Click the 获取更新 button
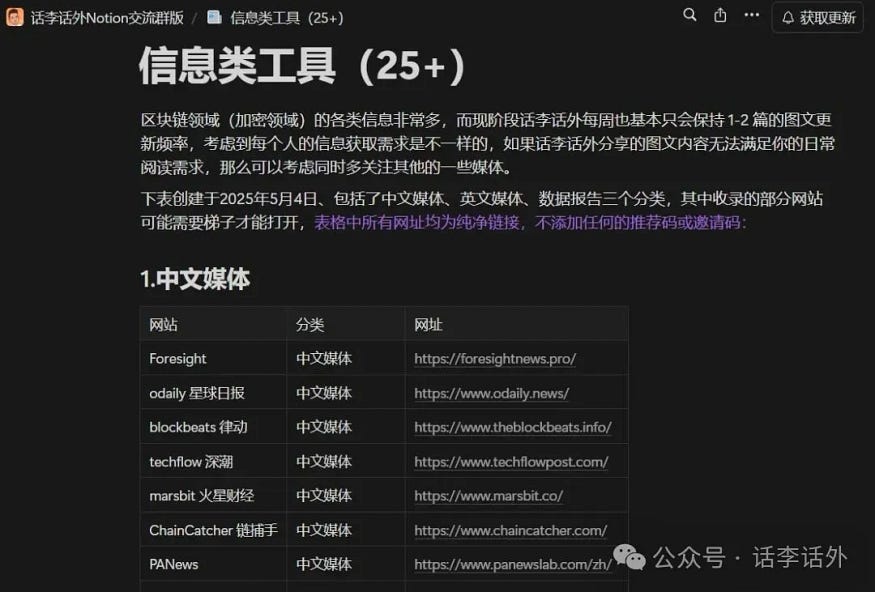This screenshot has height=592, width=875. click(x=818, y=18)
